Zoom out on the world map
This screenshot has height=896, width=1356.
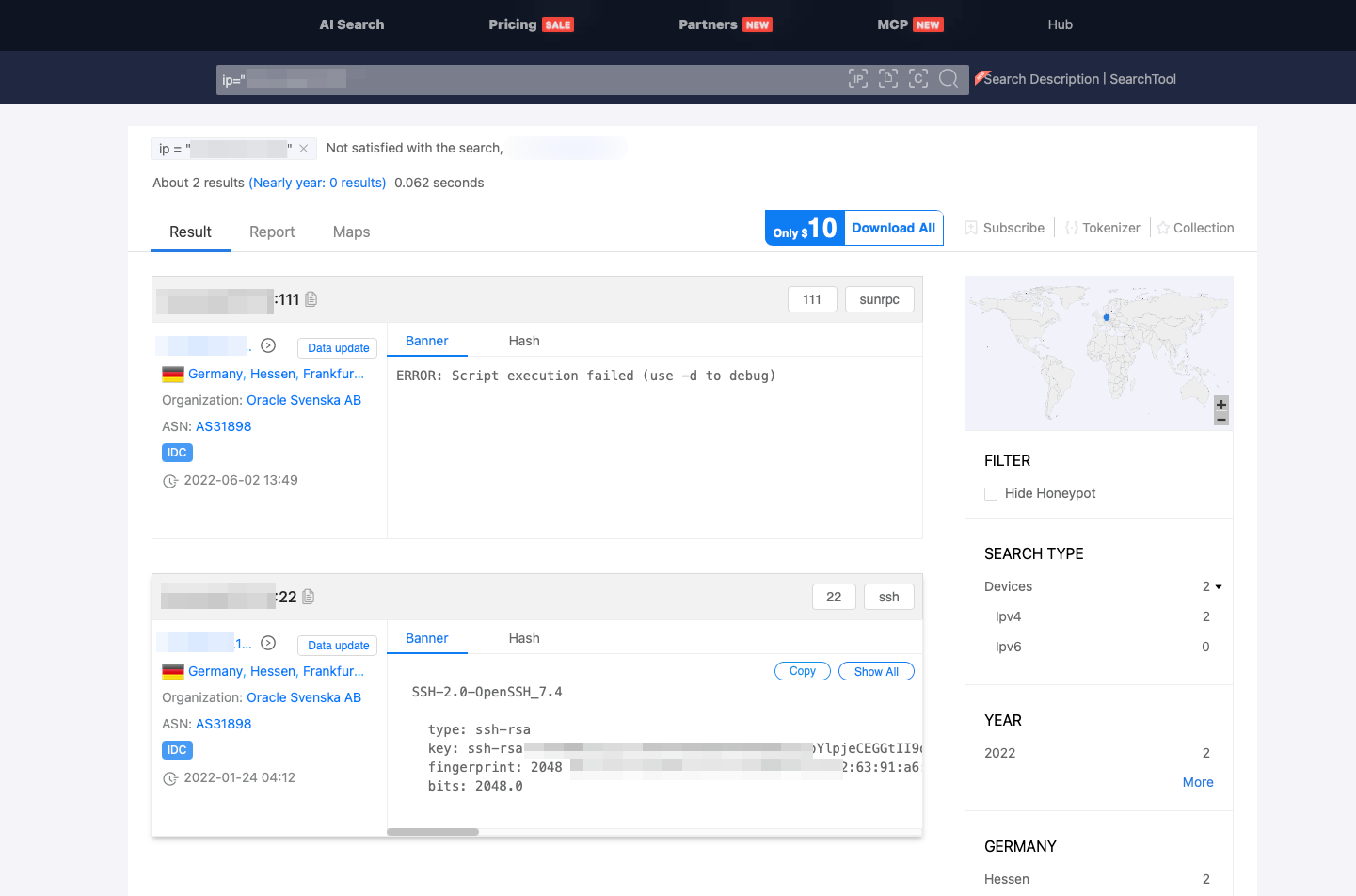coord(1220,419)
